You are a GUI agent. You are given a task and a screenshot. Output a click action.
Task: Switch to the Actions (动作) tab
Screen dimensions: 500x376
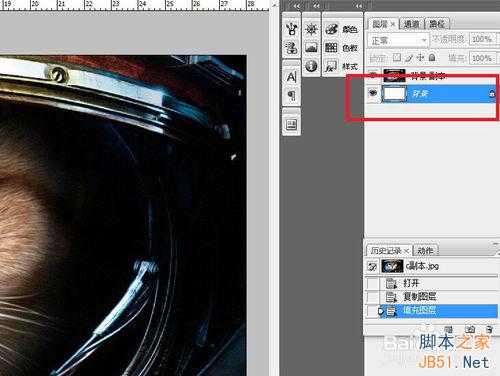tap(425, 250)
